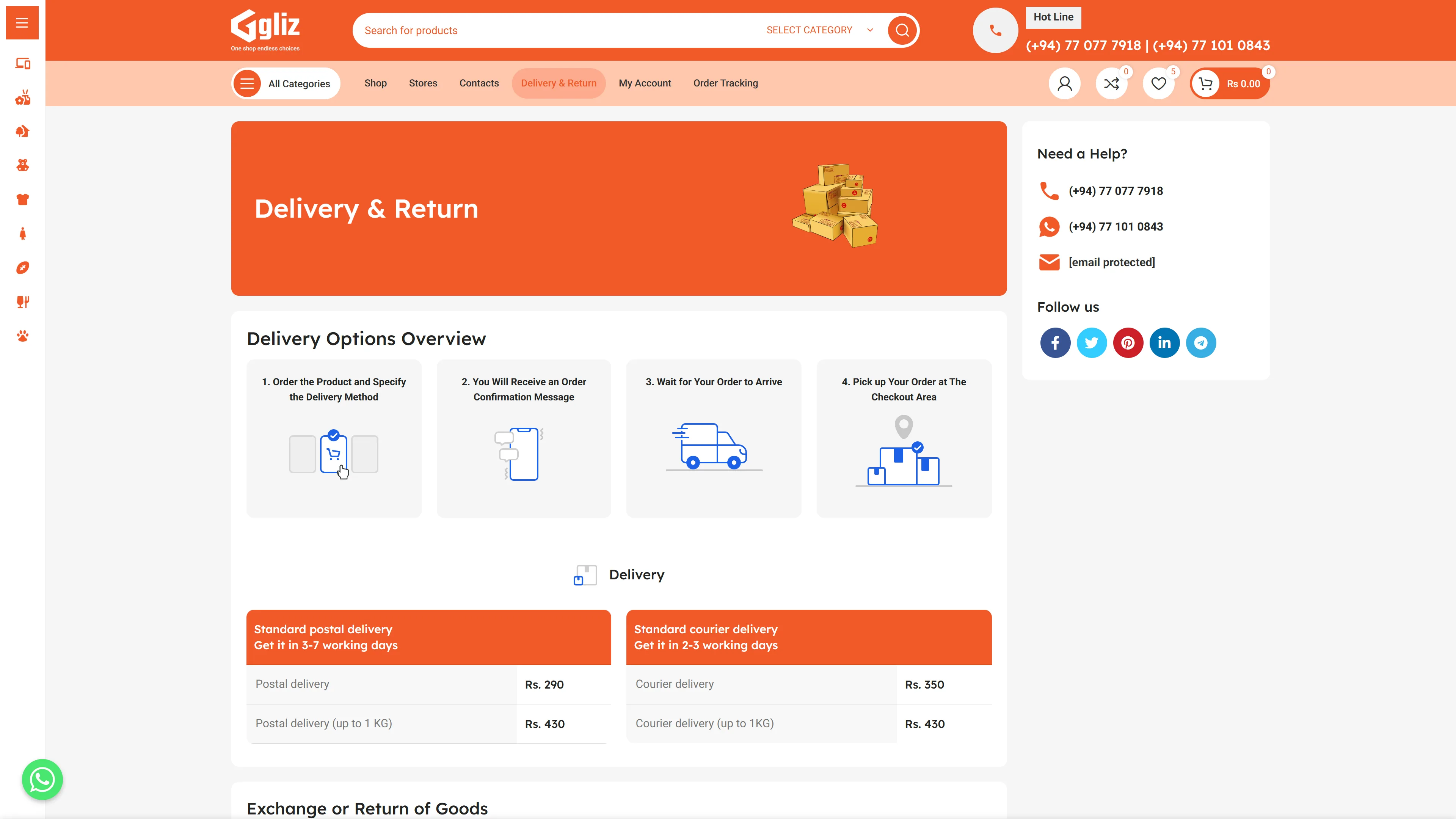Open the All Categories menu
1456x819 pixels.
point(286,84)
